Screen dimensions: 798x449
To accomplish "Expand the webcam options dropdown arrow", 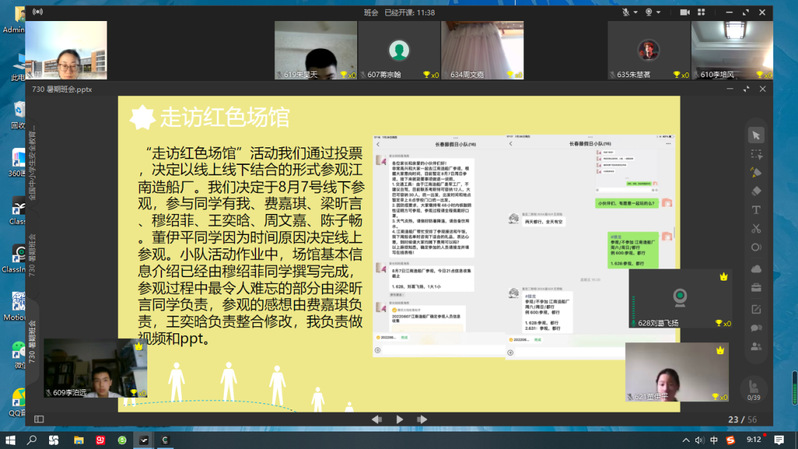I will (x=660, y=13).
